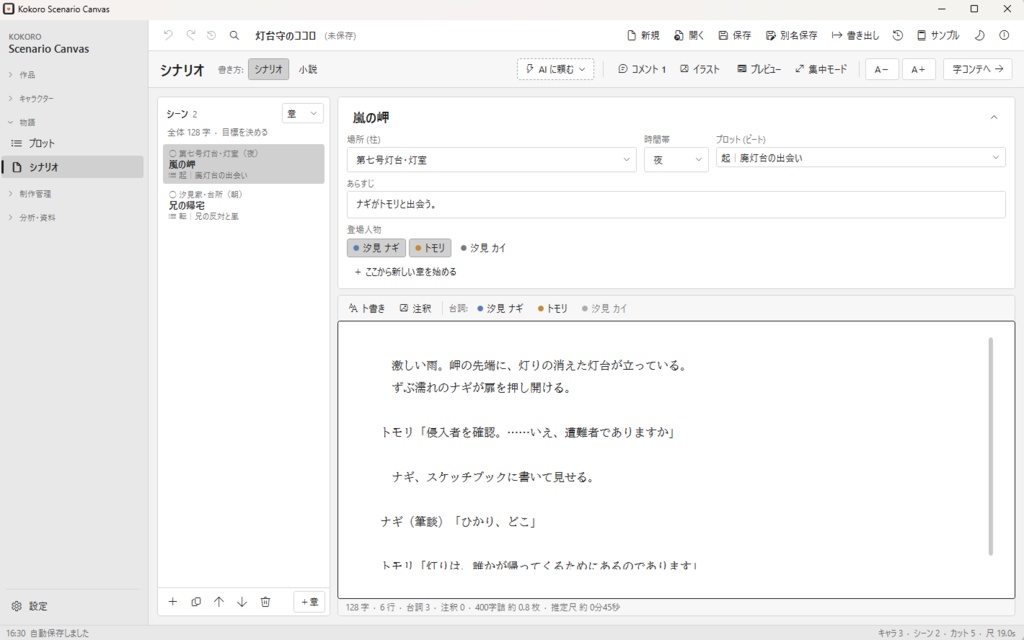Click 目標を決める link
This screenshot has width=1024, height=640.
(244, 132)
